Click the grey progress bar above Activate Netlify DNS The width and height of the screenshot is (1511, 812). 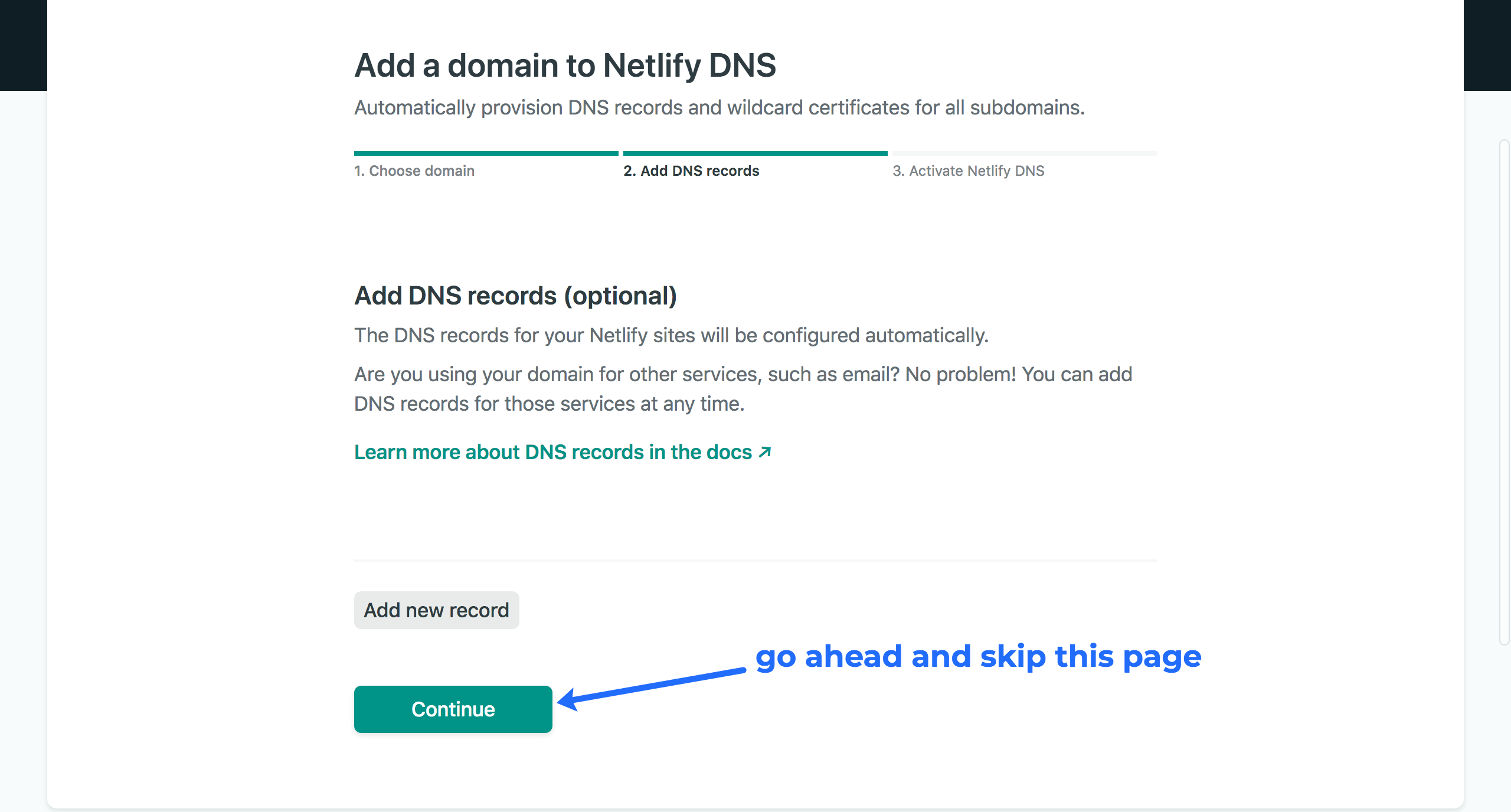click(x=1025, y=153)
